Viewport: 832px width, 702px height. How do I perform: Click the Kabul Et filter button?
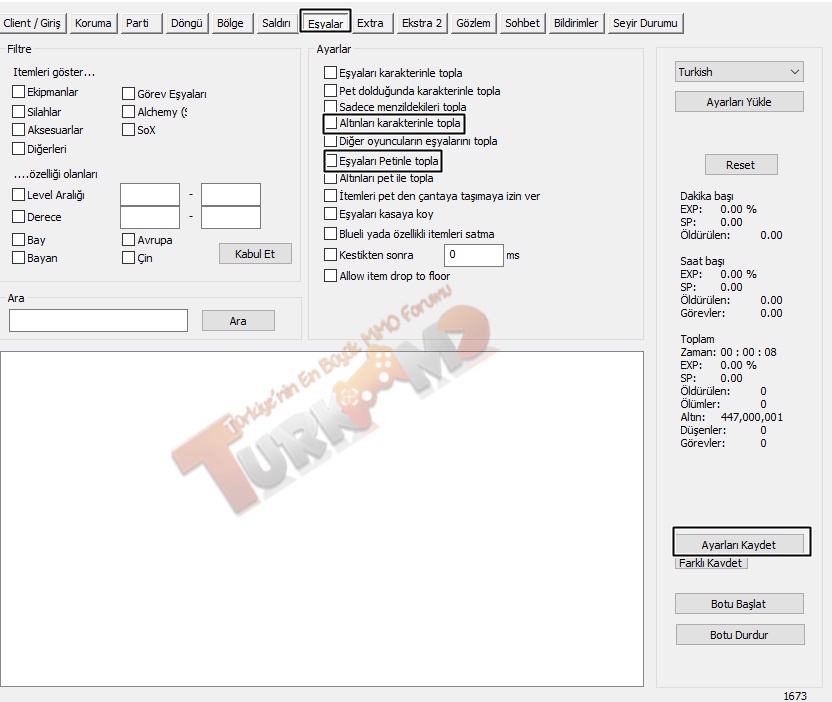[255, 254]
